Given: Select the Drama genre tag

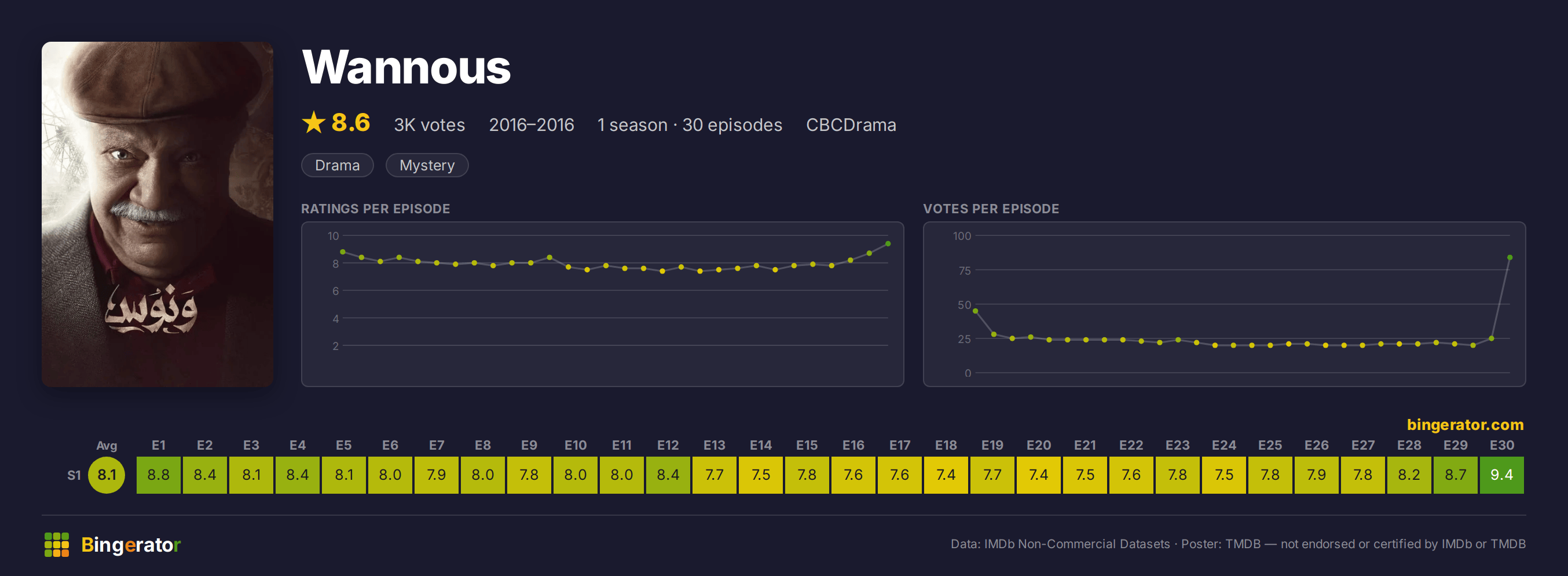Looking at the screenshot, I should [337, 165].
